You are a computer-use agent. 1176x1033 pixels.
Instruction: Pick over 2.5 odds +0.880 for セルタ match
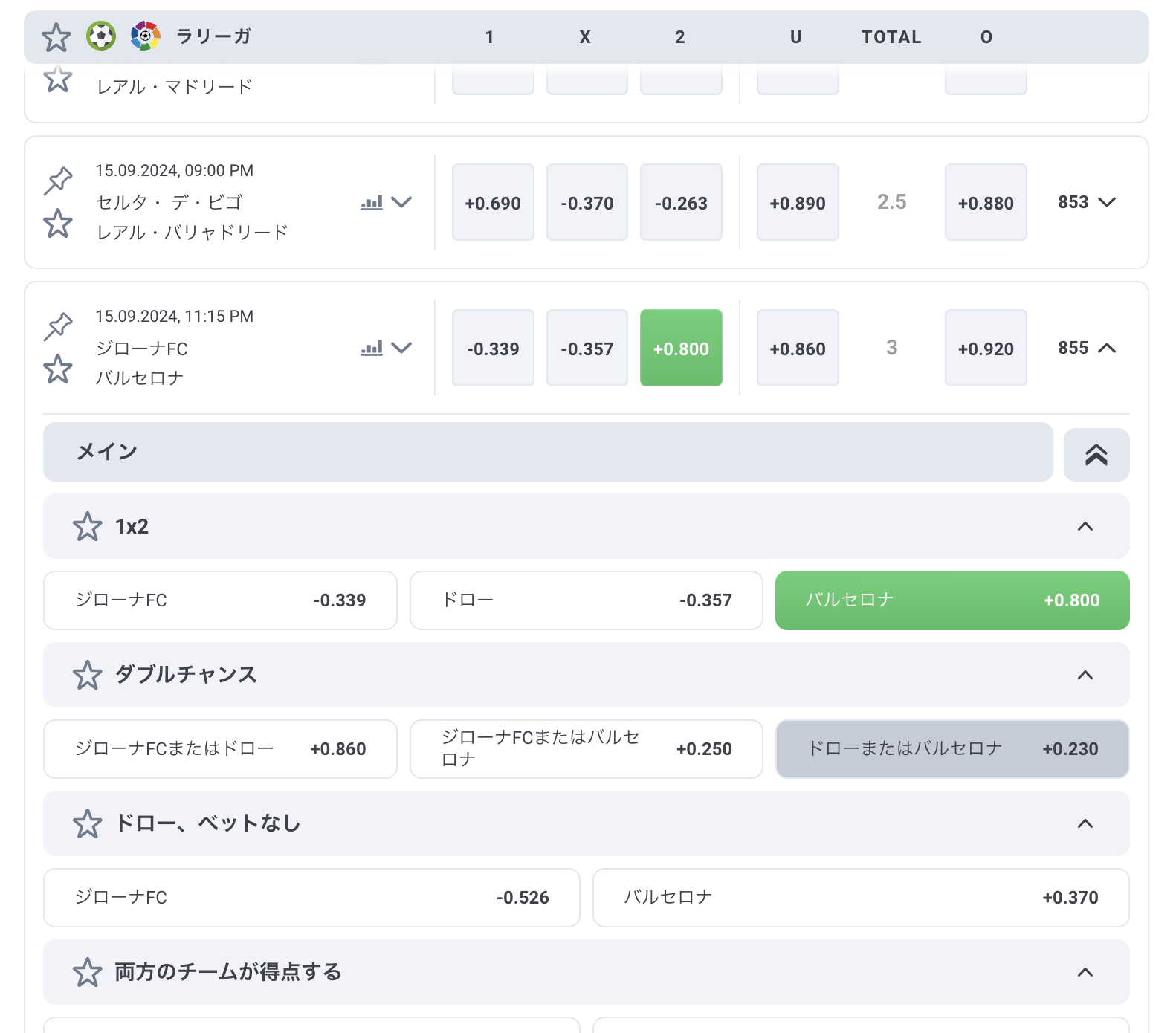coord(985,203)
